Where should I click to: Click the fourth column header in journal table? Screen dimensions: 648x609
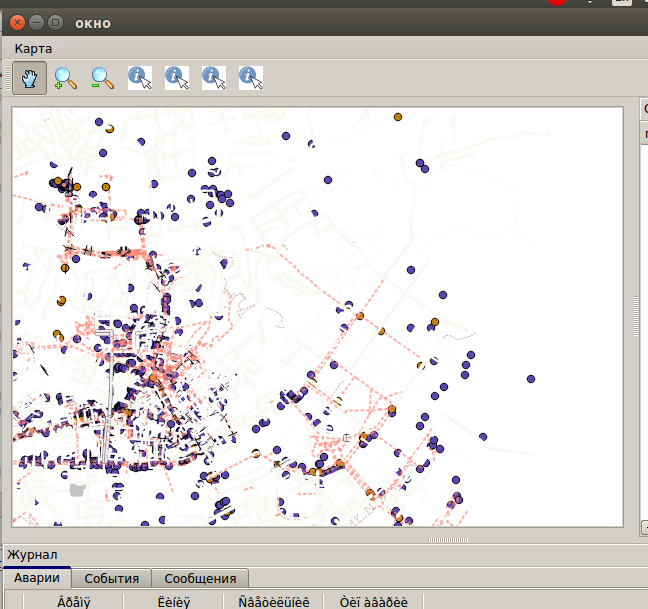coord(373,601)
